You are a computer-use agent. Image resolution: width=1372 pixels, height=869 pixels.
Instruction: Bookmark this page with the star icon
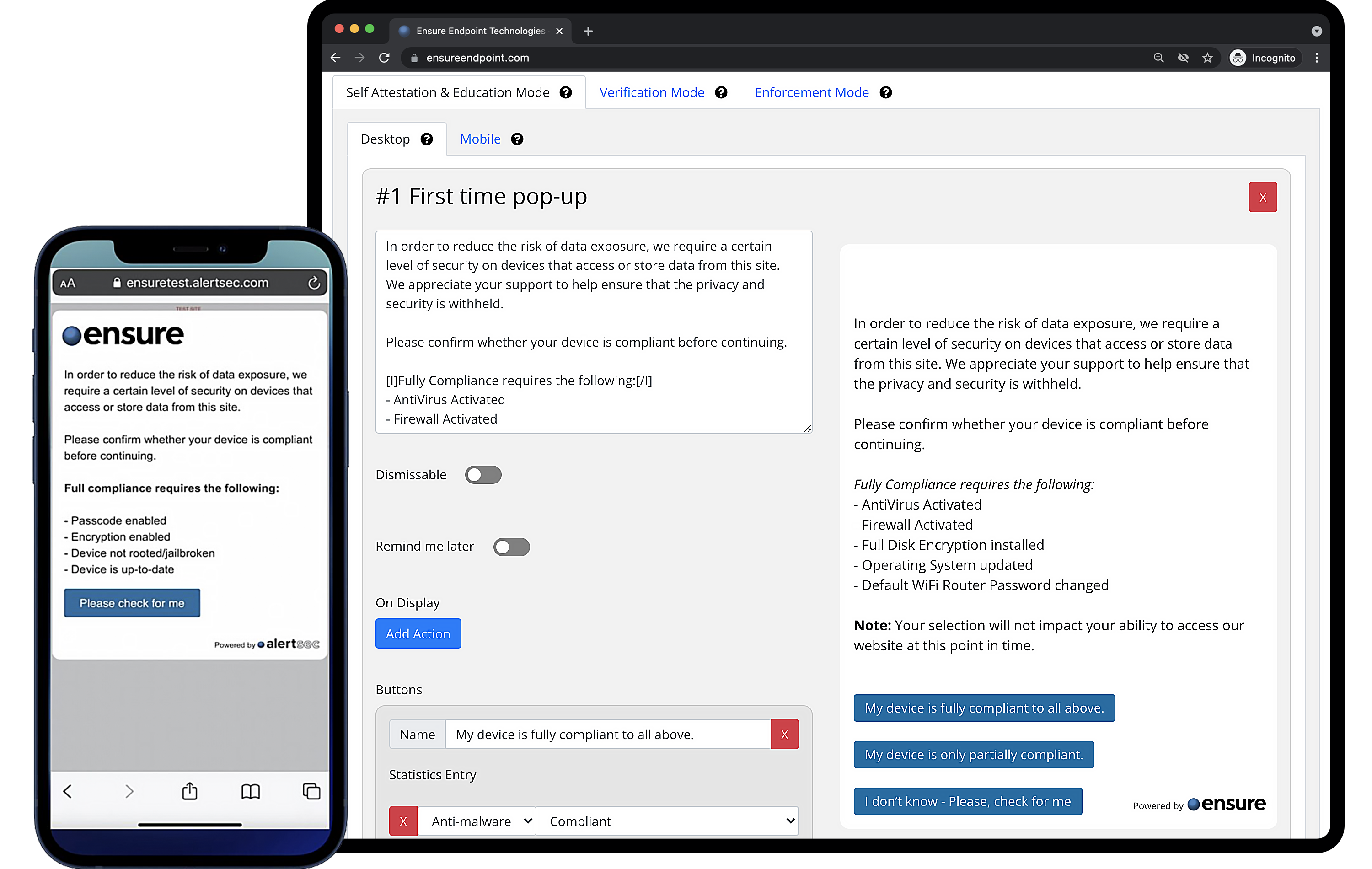pos(1207,58)
